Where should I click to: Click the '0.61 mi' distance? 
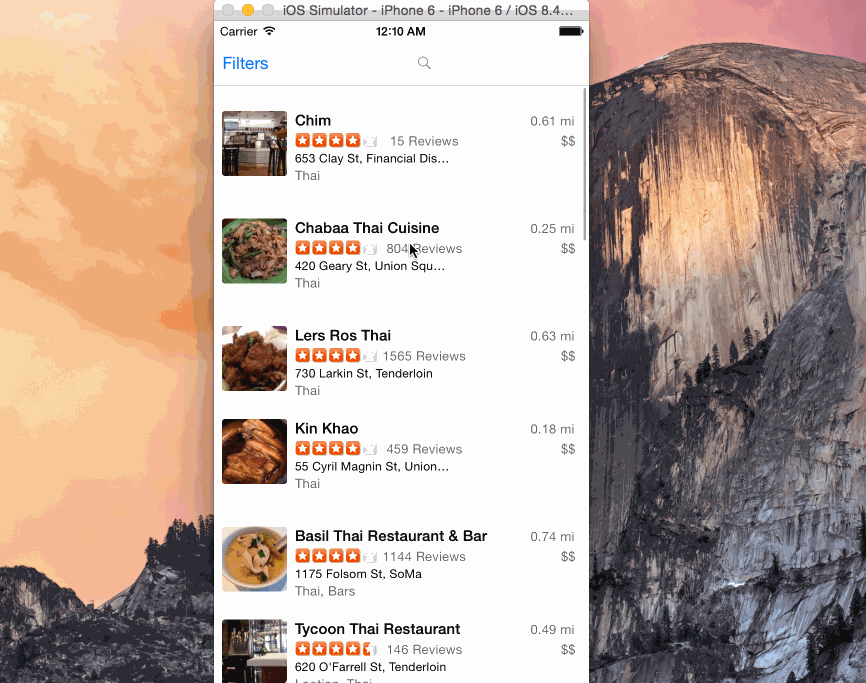(x=552, y=121)
